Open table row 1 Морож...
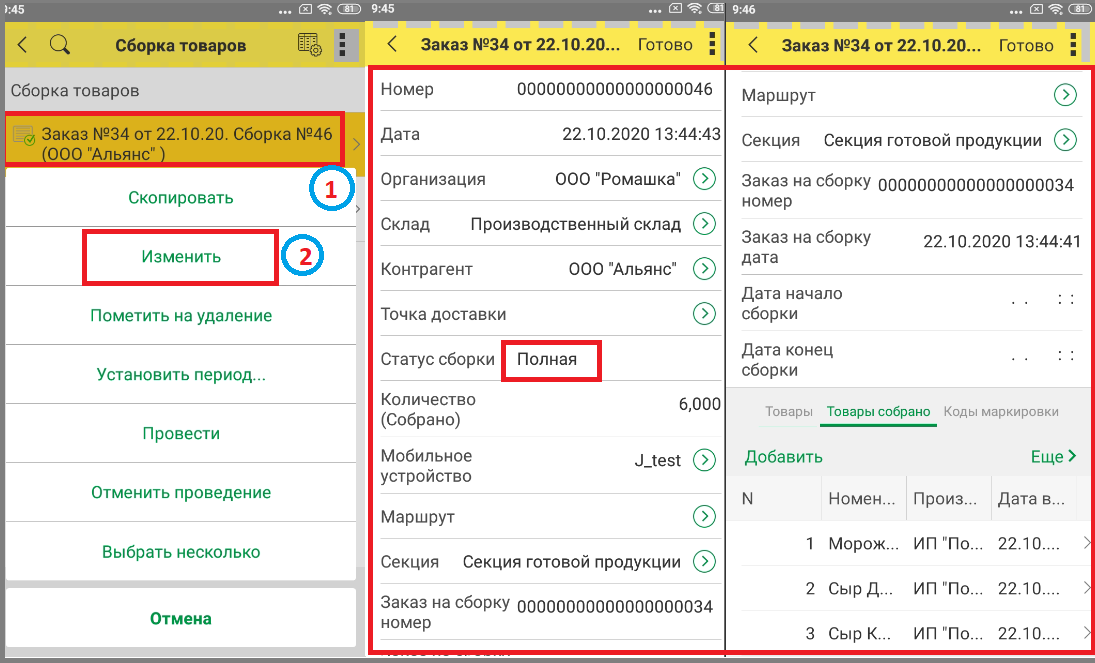This screenshot has height=663, width=1095. (x=909, y=544)
